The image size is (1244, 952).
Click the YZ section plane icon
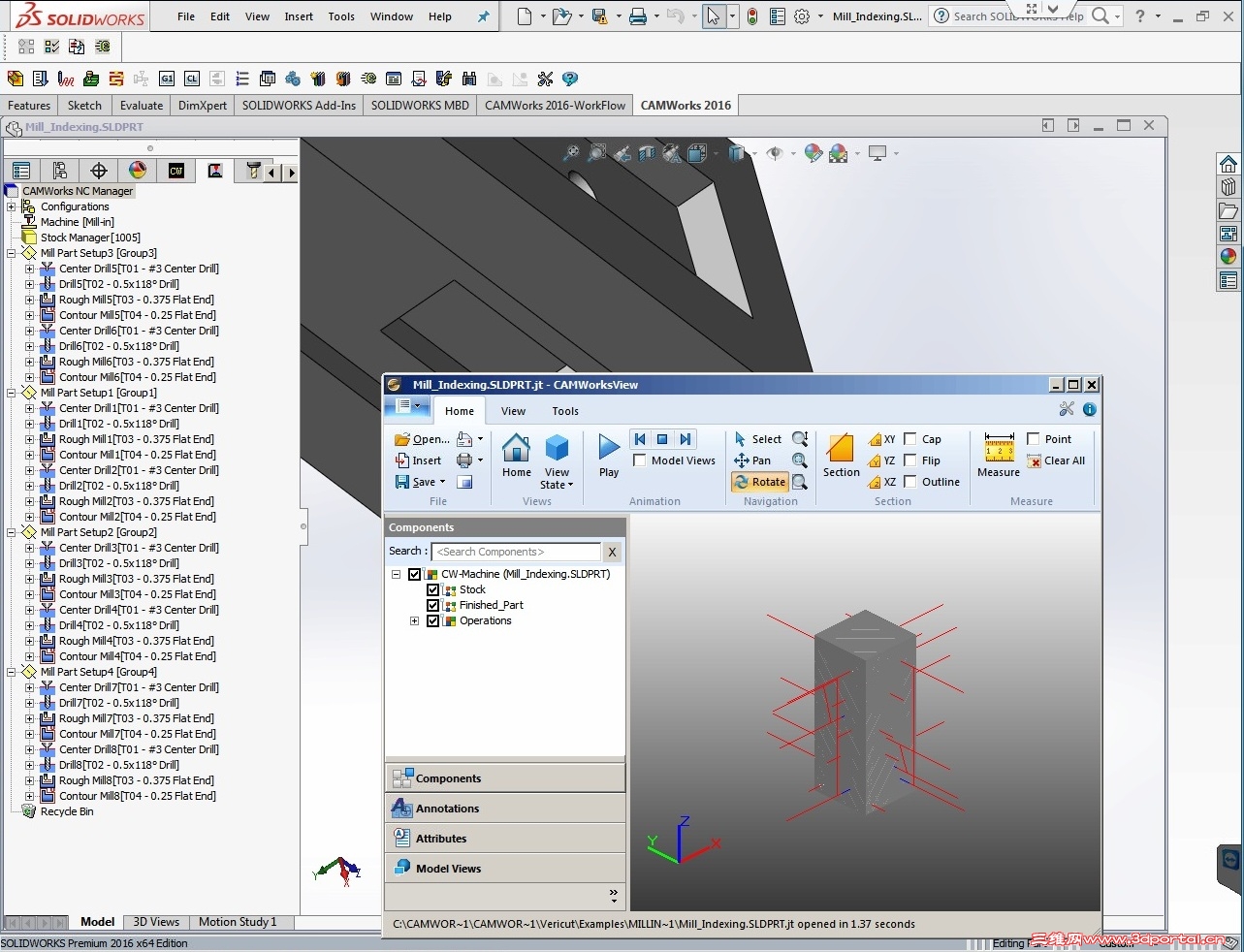(x=882, y=460)
